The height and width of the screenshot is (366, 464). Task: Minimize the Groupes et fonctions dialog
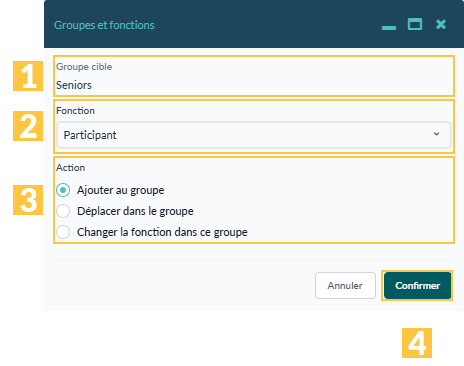389,28
